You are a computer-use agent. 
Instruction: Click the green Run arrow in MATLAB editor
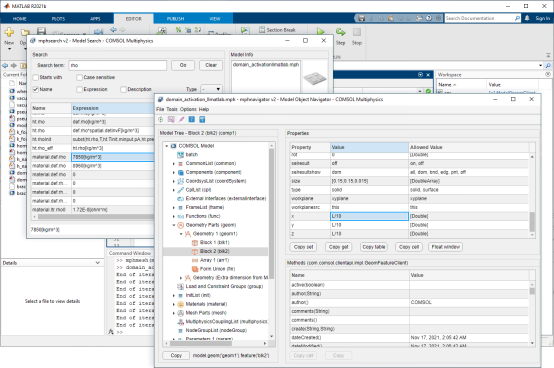(x=321, y=32)
